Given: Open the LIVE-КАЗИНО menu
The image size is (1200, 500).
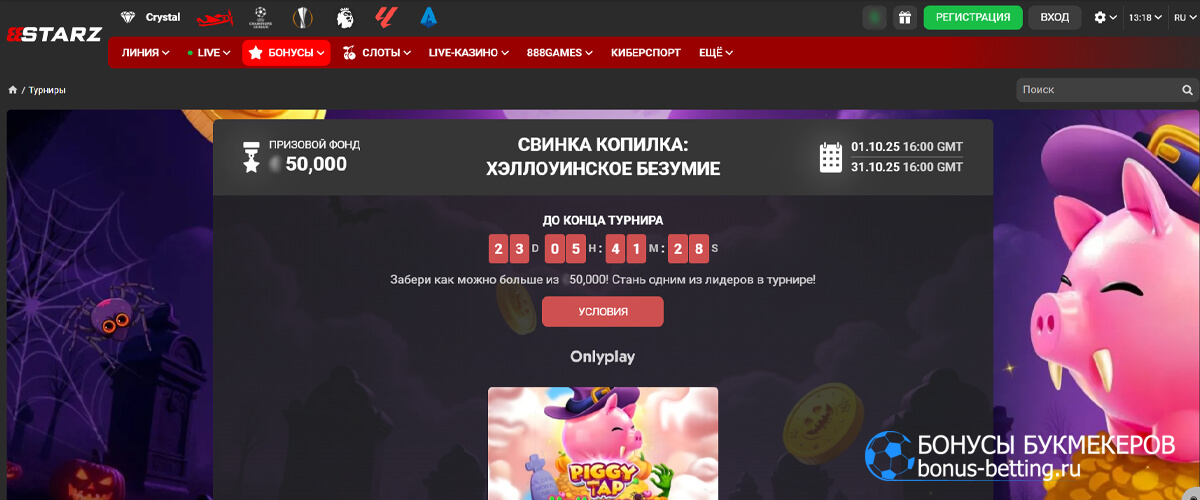Looking at the screenshot, I should 469,52.
